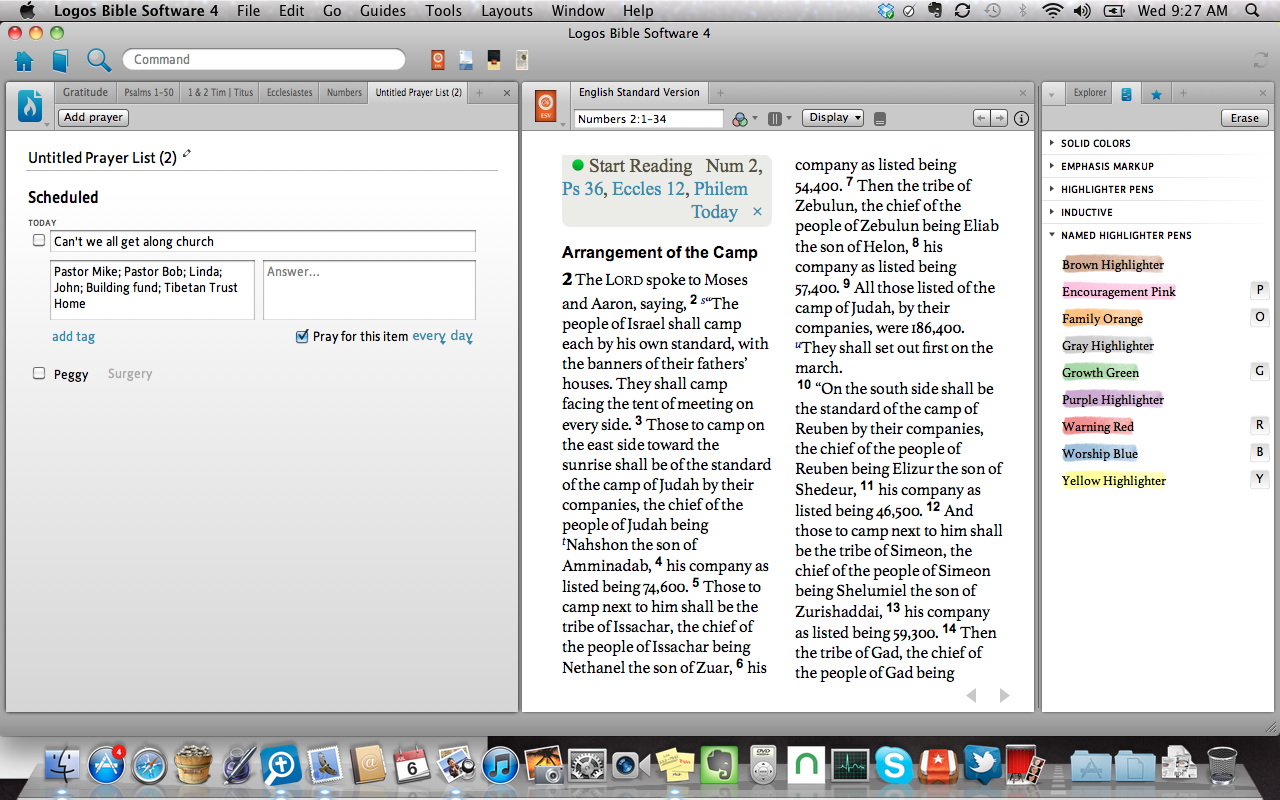The image size is (1280, 800).
Task: Open Spotlight search in menu bar
Action: click(1253, 11)
